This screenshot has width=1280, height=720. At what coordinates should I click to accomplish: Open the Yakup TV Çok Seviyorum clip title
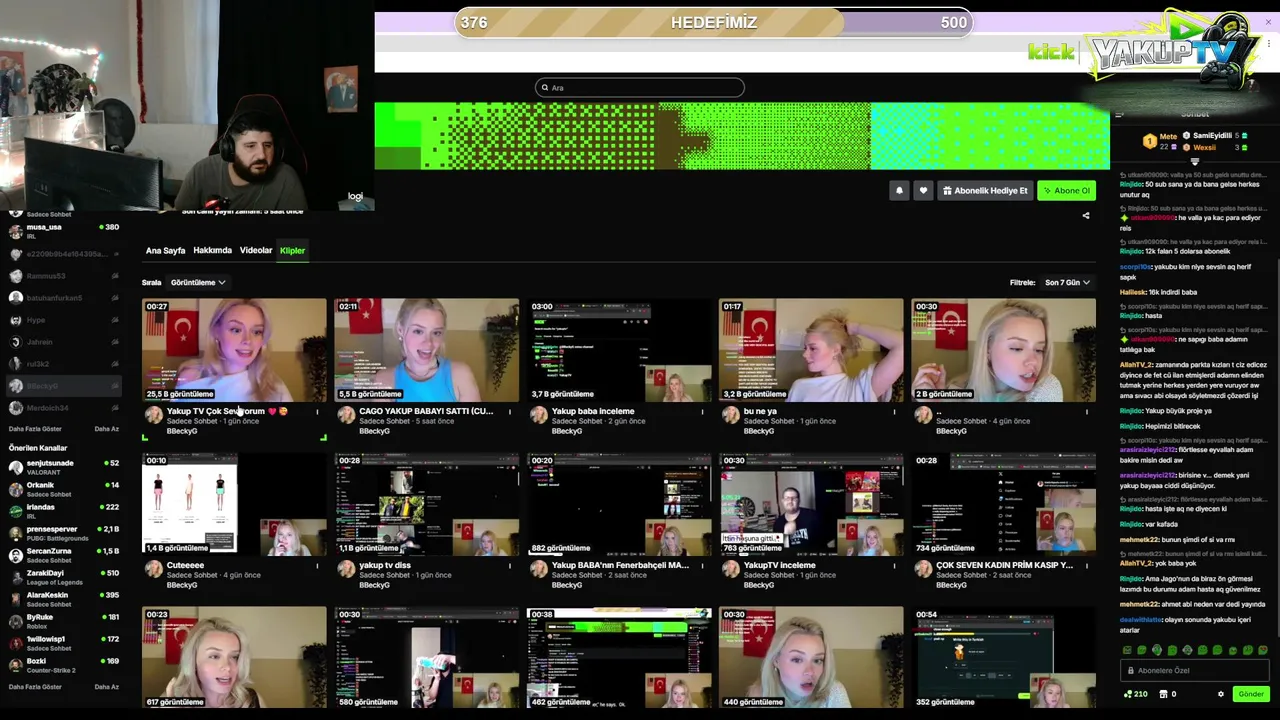227,411
